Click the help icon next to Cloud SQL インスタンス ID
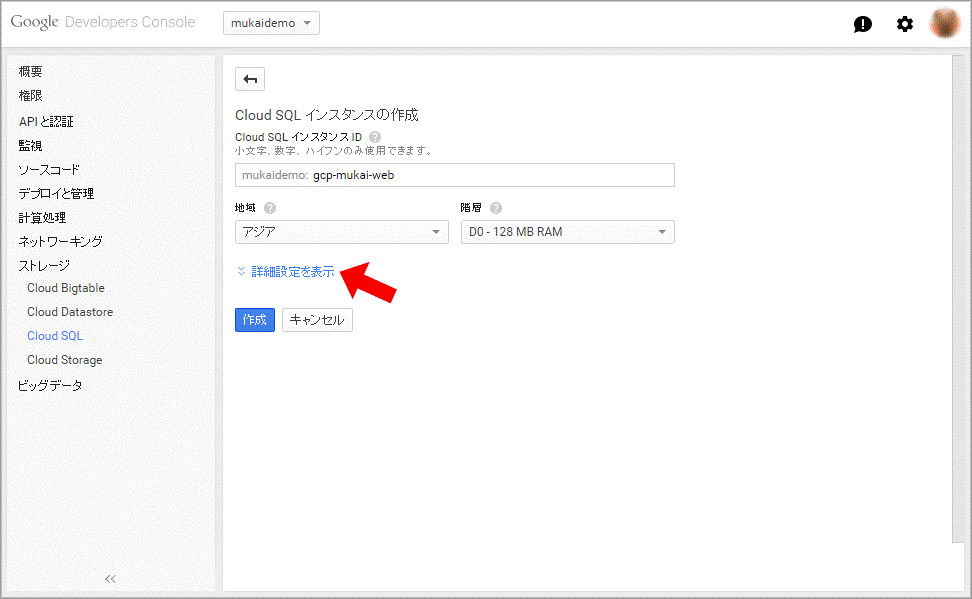This screenshot has width=972, height=599. [x=375, y=137]
